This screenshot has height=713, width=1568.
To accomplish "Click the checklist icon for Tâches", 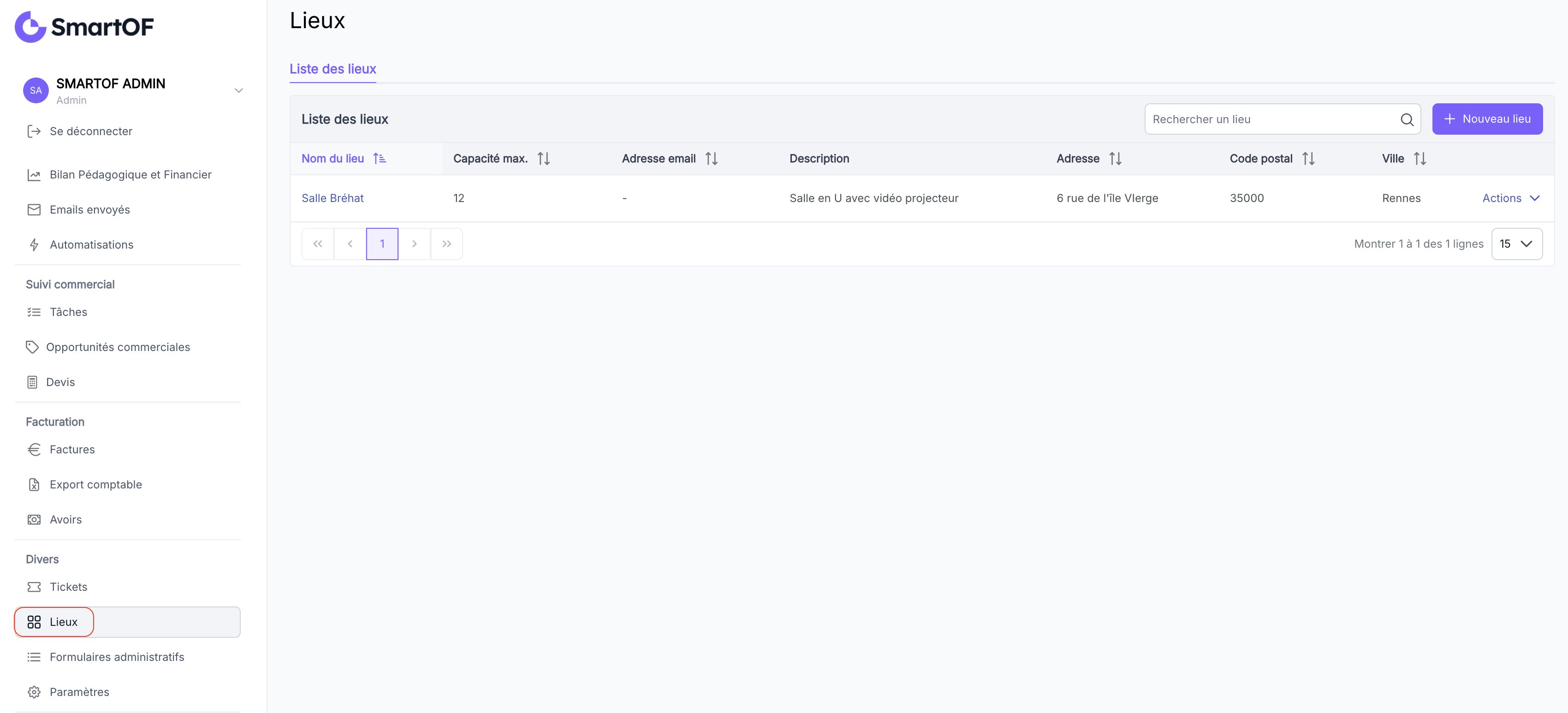I will tap(34, 312).
